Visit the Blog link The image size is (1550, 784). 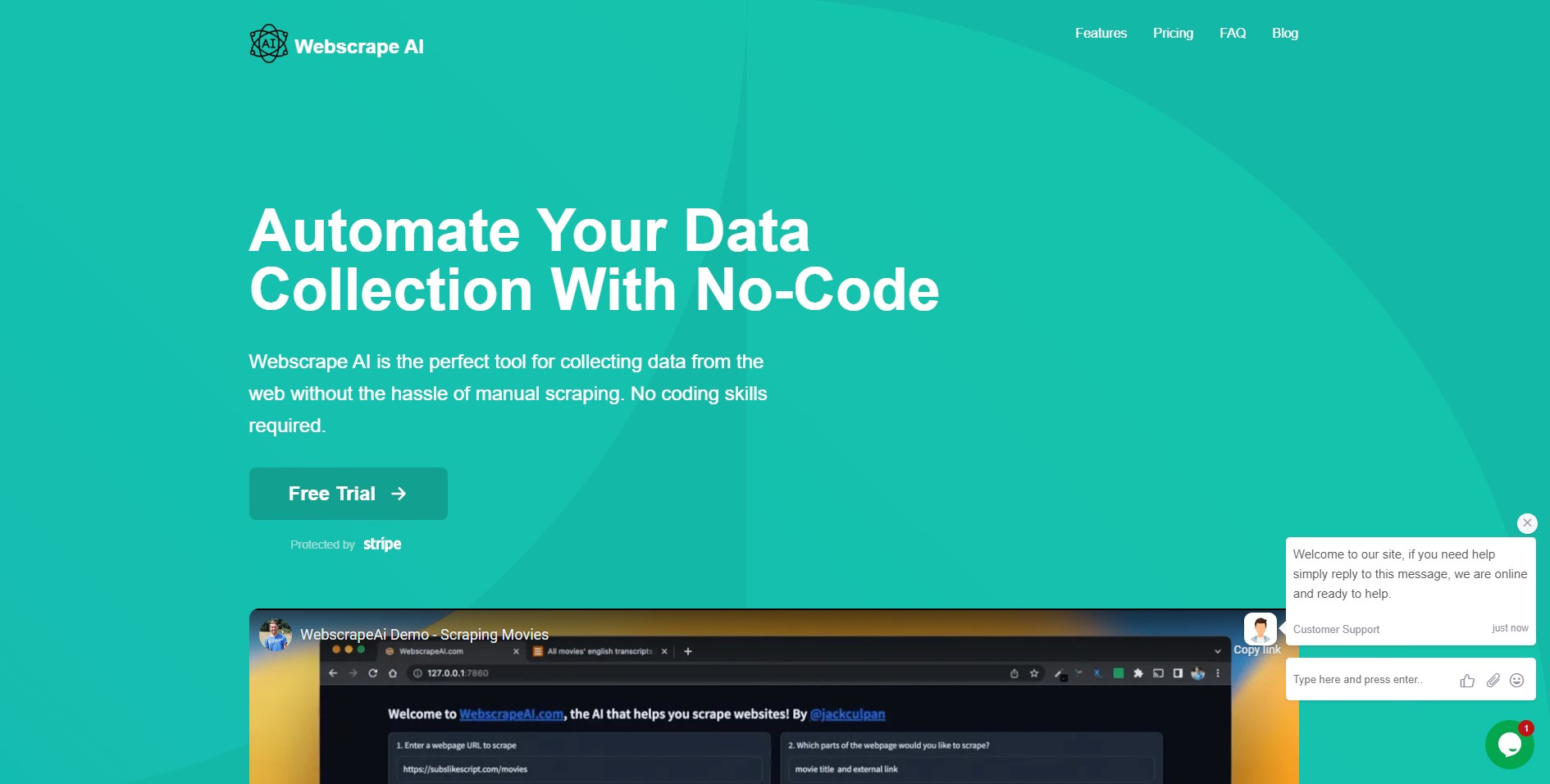(1285, 33)
